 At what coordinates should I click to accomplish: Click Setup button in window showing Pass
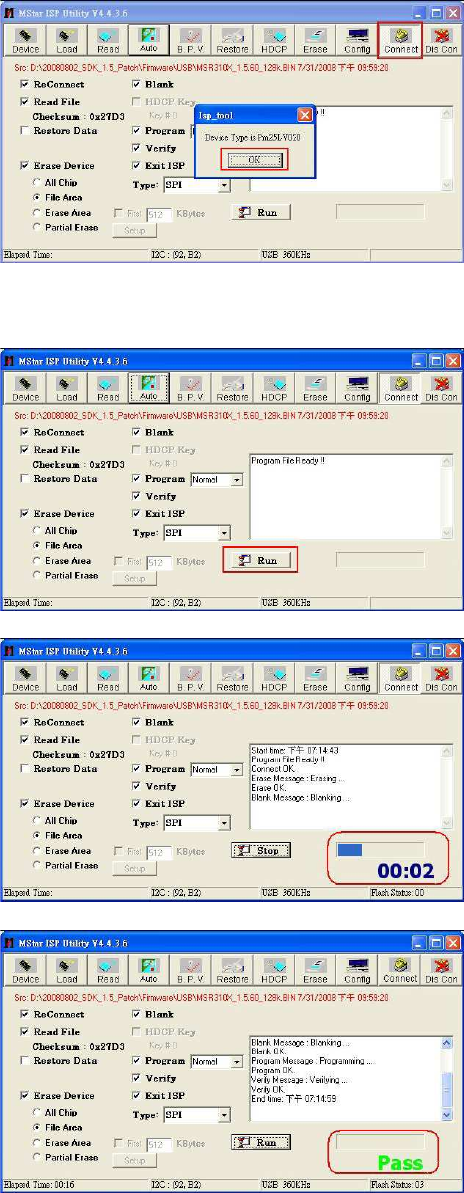click(x=135, y=1160)
